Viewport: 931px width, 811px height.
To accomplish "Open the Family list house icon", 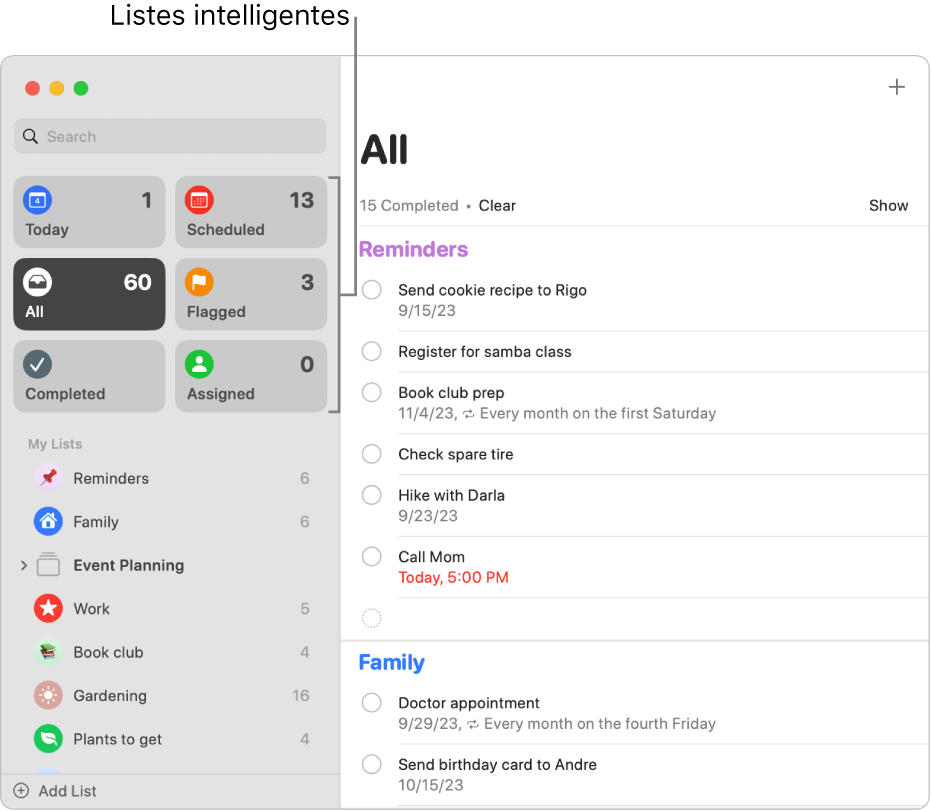I will pos(48,521).
